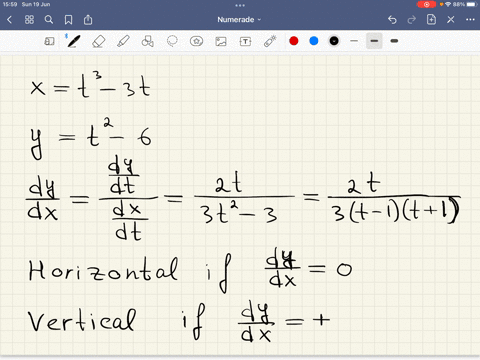Open the share and export menu
The image size is (480, 360).
tap(88, 20)
